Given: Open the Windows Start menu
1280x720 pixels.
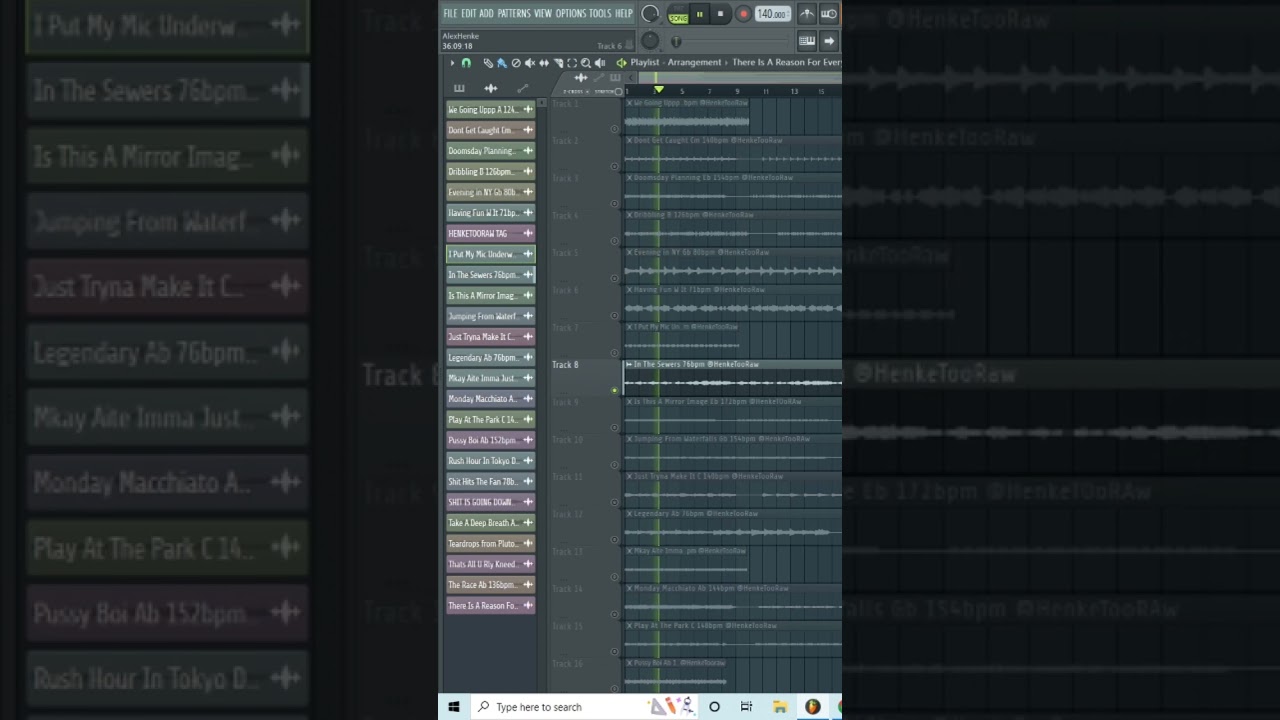Looking at the screenshot, I should 453,707.
